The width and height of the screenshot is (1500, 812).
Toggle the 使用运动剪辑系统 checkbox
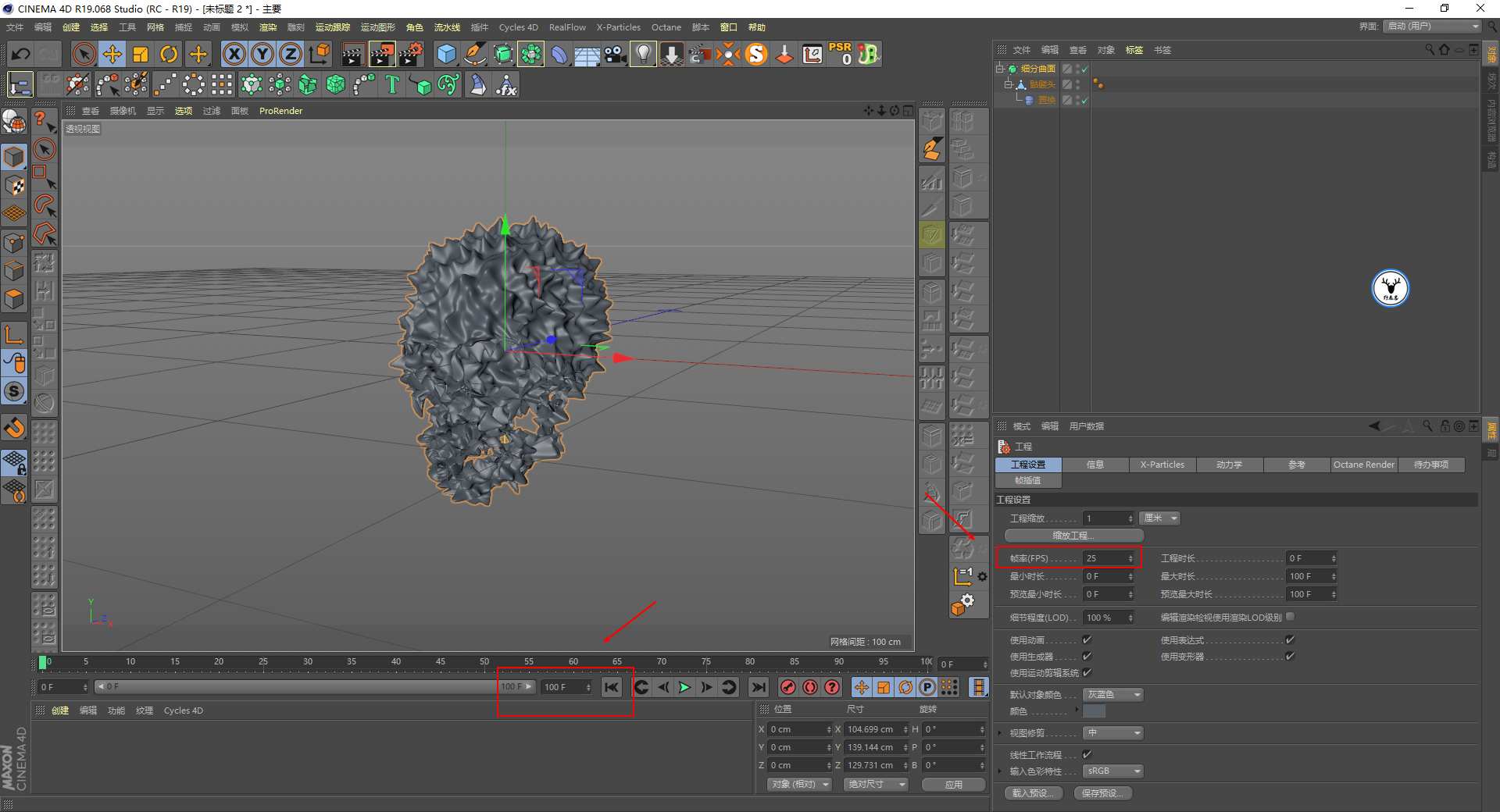tap(1087, 672)
